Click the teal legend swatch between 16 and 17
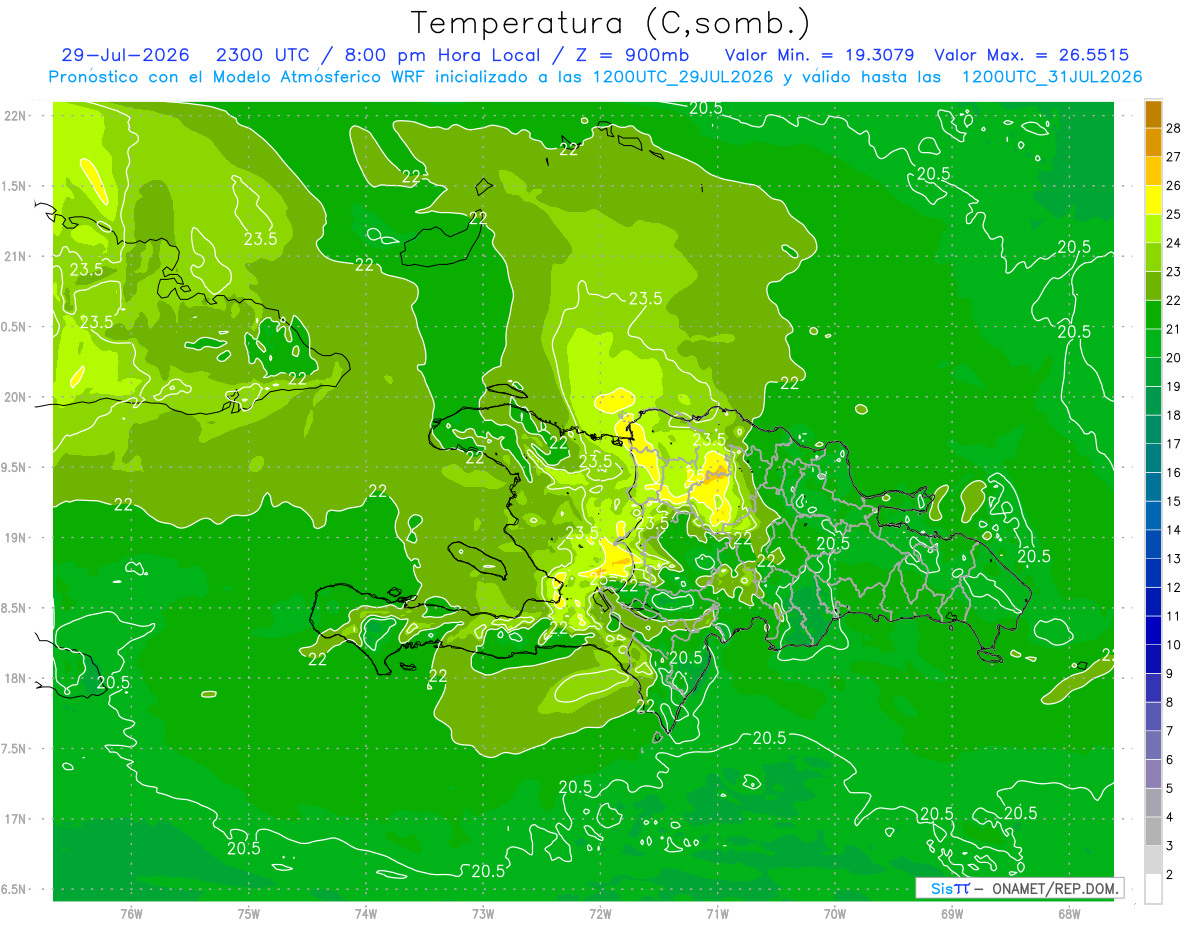 point(1153,458)
